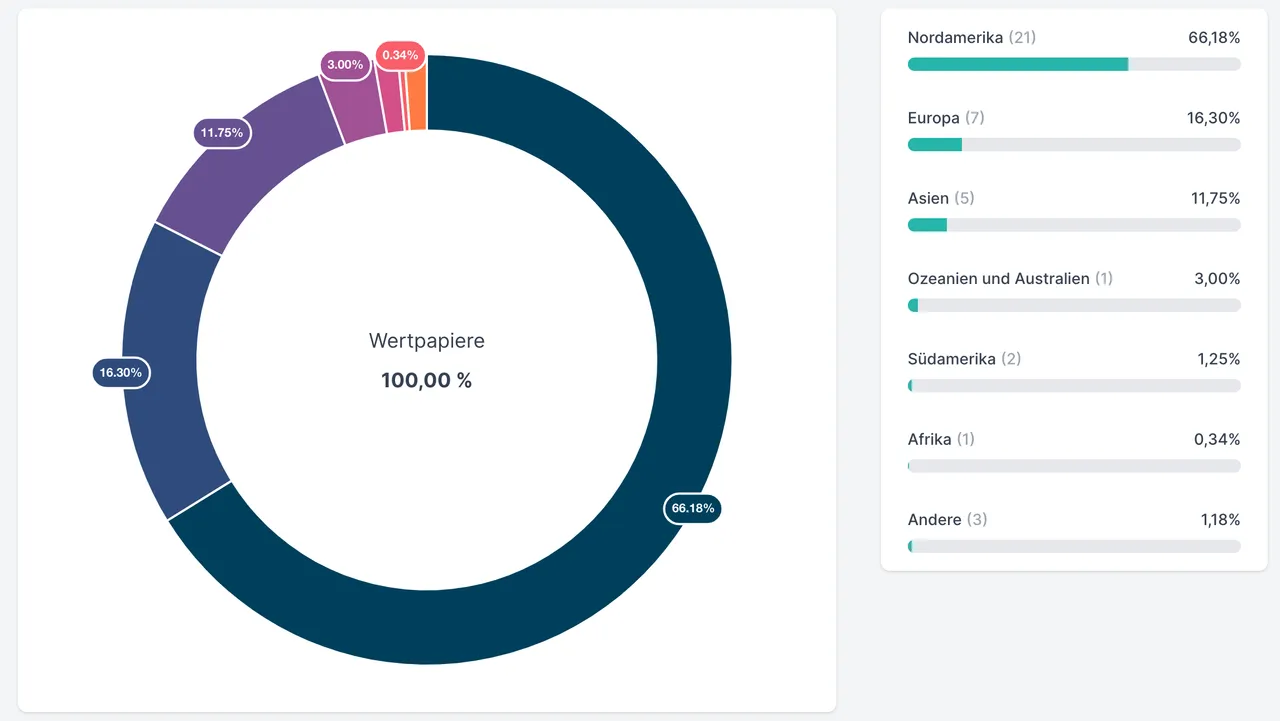The image size is (1280, 721).
Task: Click the Asien progress bar
Action: tap(1074, 225)
